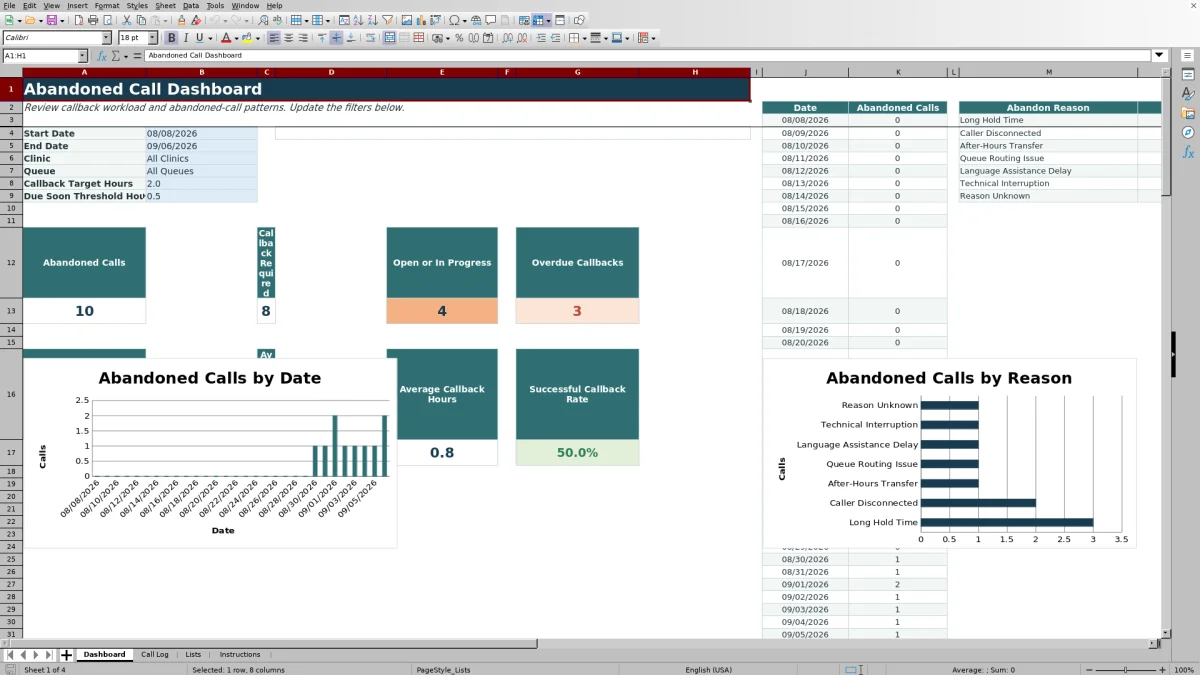1200x675 pixels.
Task: Click the Increase Indent icon
Action: [541, 38]
